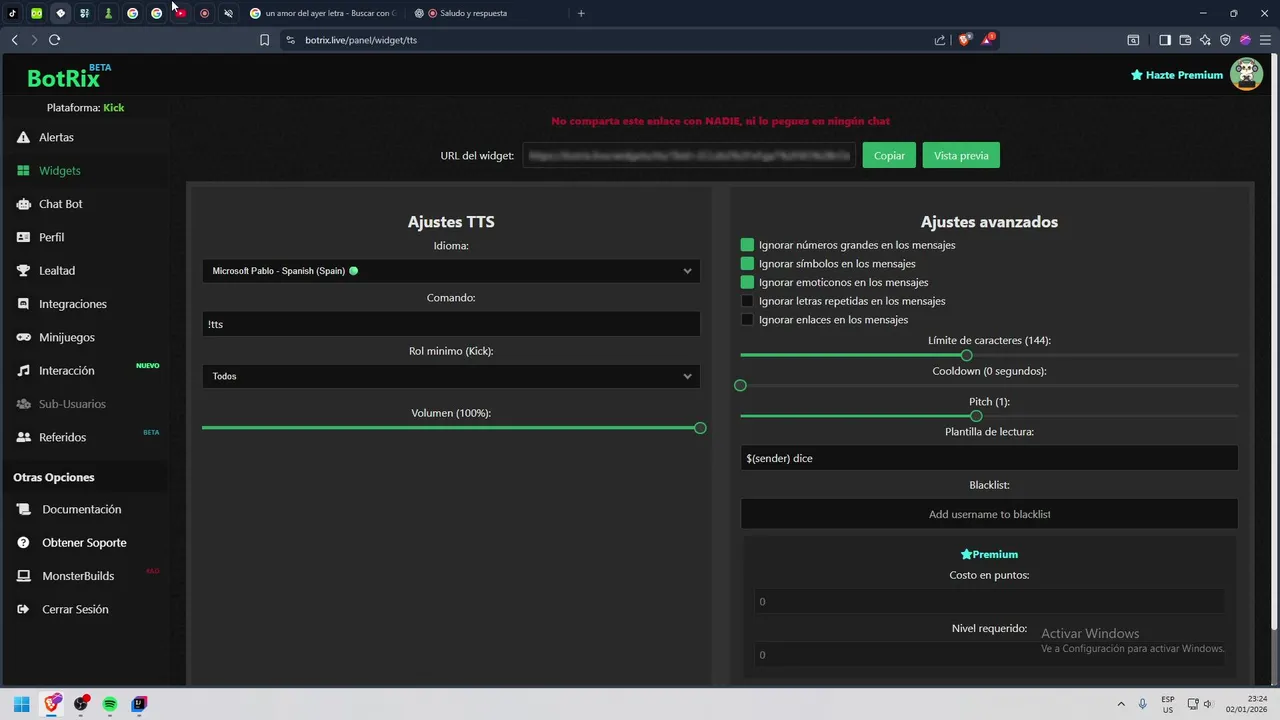Viewport: 1280px width, 720px height.
Task: Switch to the YouTube pinned tab
Action: point(180,13)
